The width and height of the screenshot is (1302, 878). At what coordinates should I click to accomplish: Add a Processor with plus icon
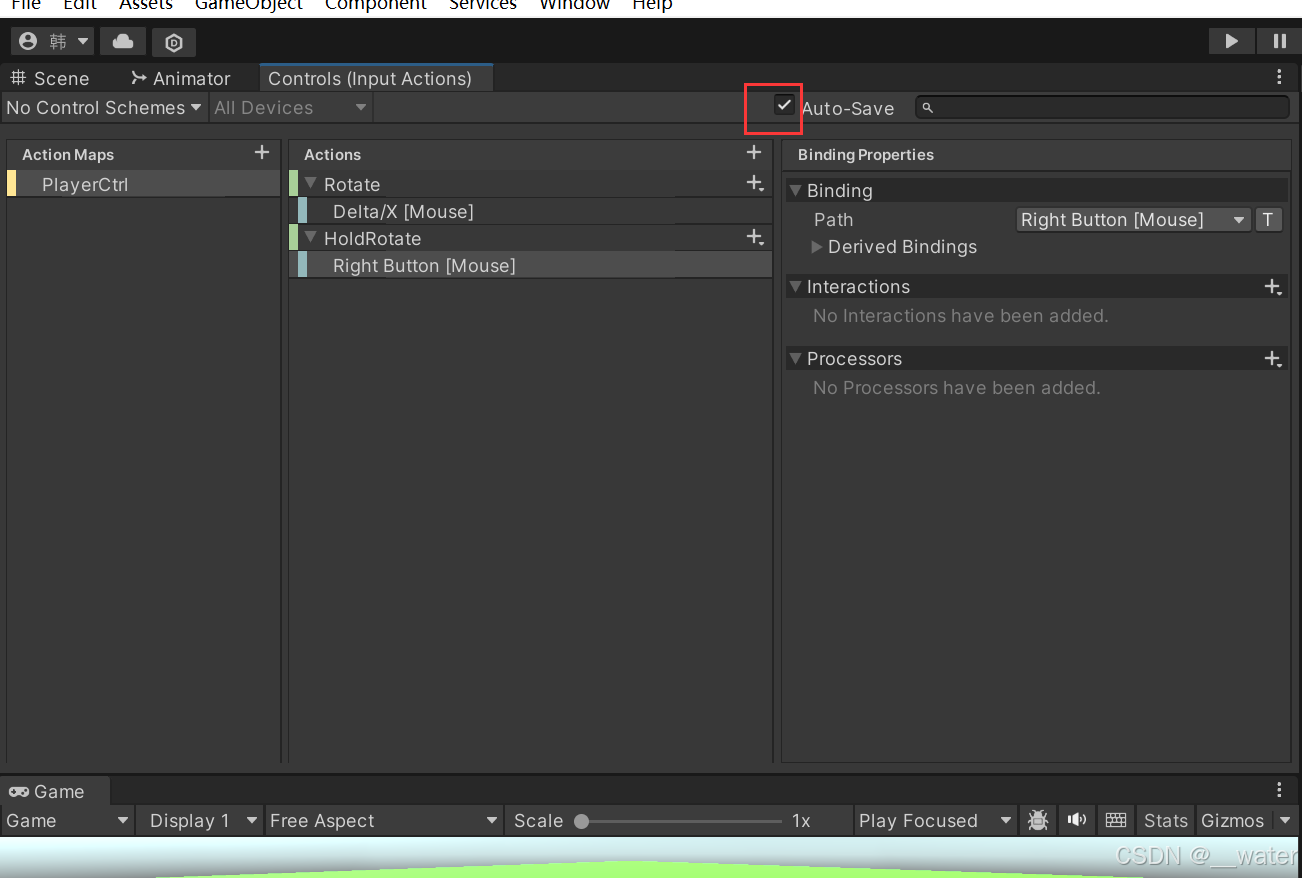[1273, 359]
